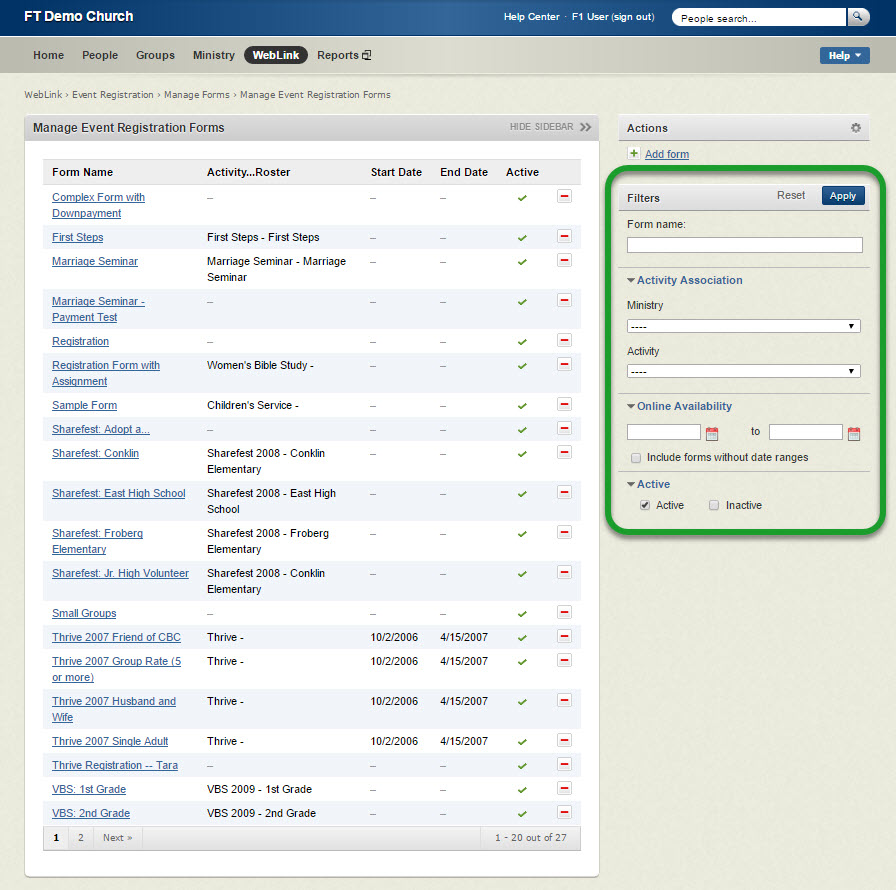The width and height of the screenshot is (896, 890).
Task: Click the red minus icon for Sample Form
Action: point(564,404)
